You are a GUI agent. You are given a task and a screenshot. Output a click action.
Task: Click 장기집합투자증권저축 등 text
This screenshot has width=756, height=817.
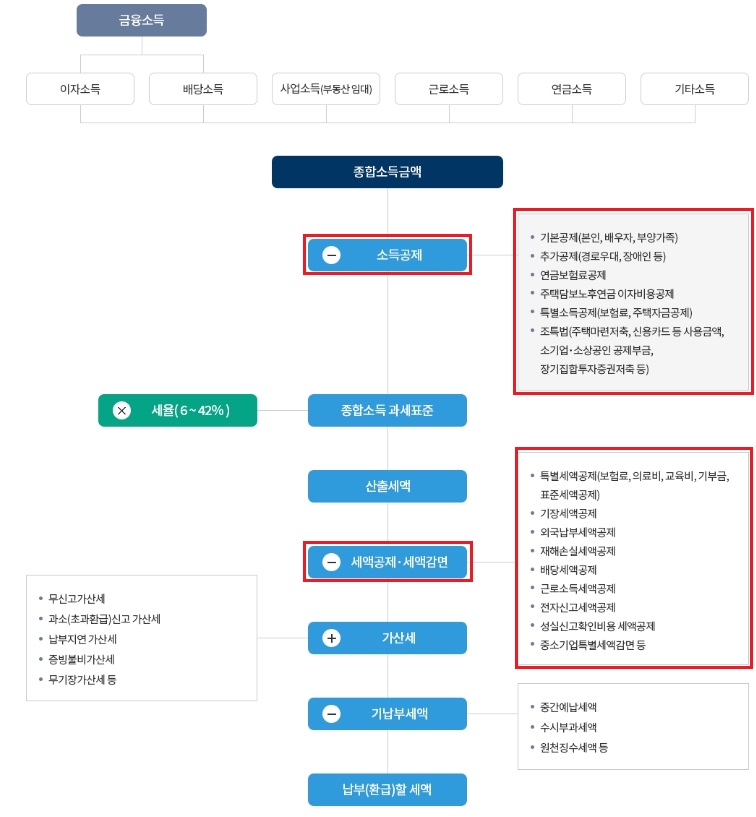click(x=594, y=369)
